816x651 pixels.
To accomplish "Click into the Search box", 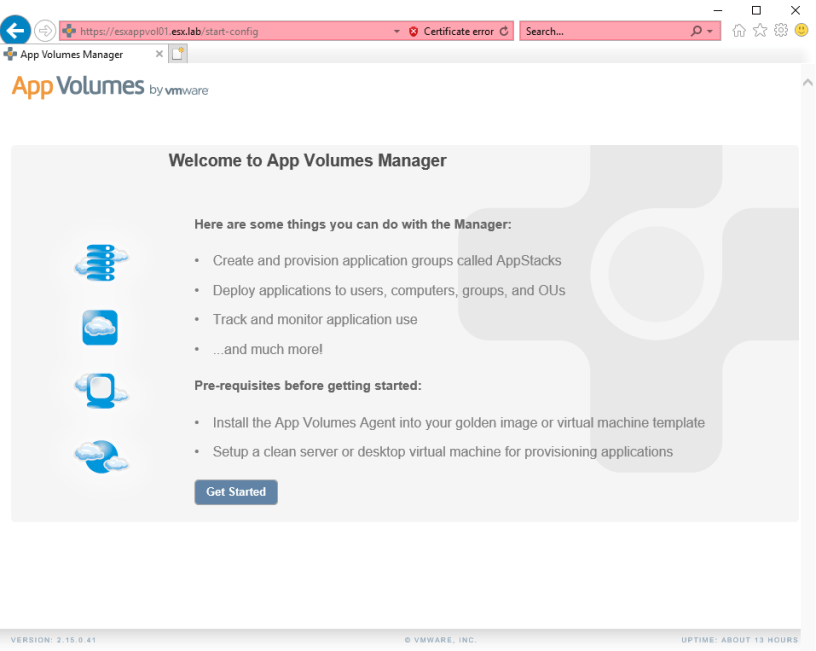I will click(606, 31).
